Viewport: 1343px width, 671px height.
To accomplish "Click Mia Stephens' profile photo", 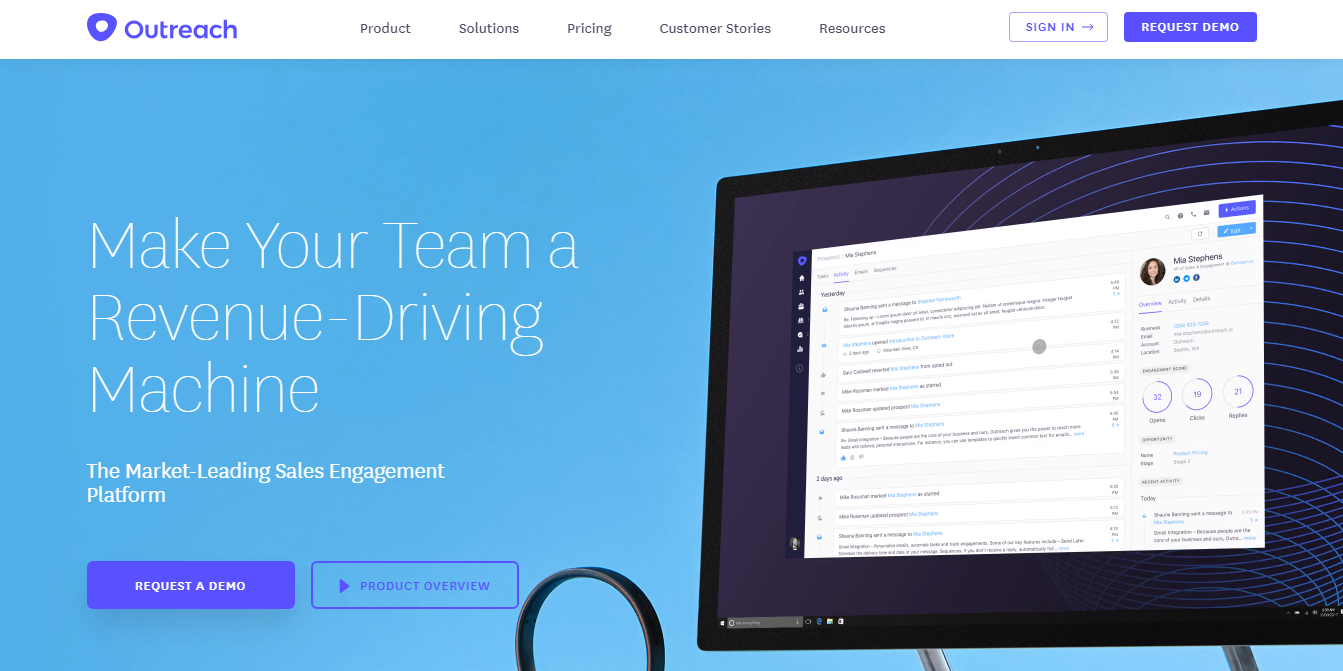I will click(1152, 271).
